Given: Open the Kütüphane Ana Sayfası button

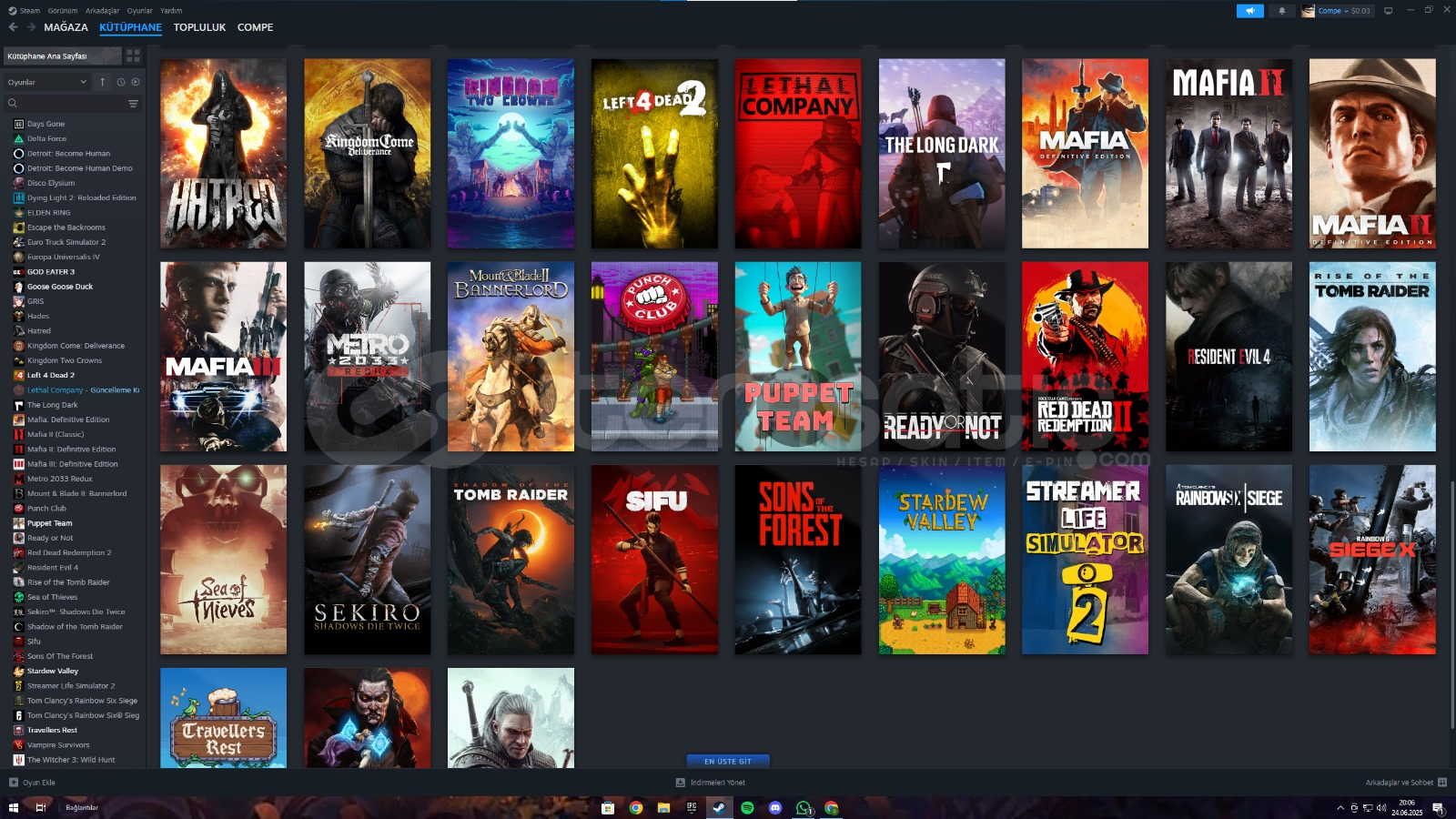Looking at the screenshot, I should pyautogui.click(x=62, y=56).
